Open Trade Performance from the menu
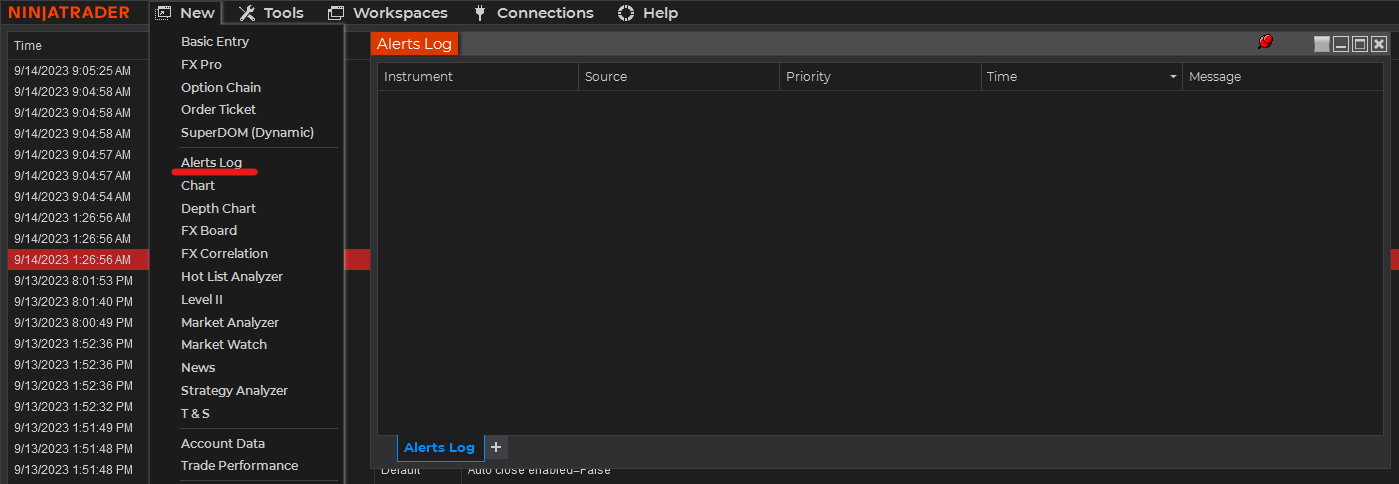This screenshot has height=484, width=1399. tap(239, 465)
